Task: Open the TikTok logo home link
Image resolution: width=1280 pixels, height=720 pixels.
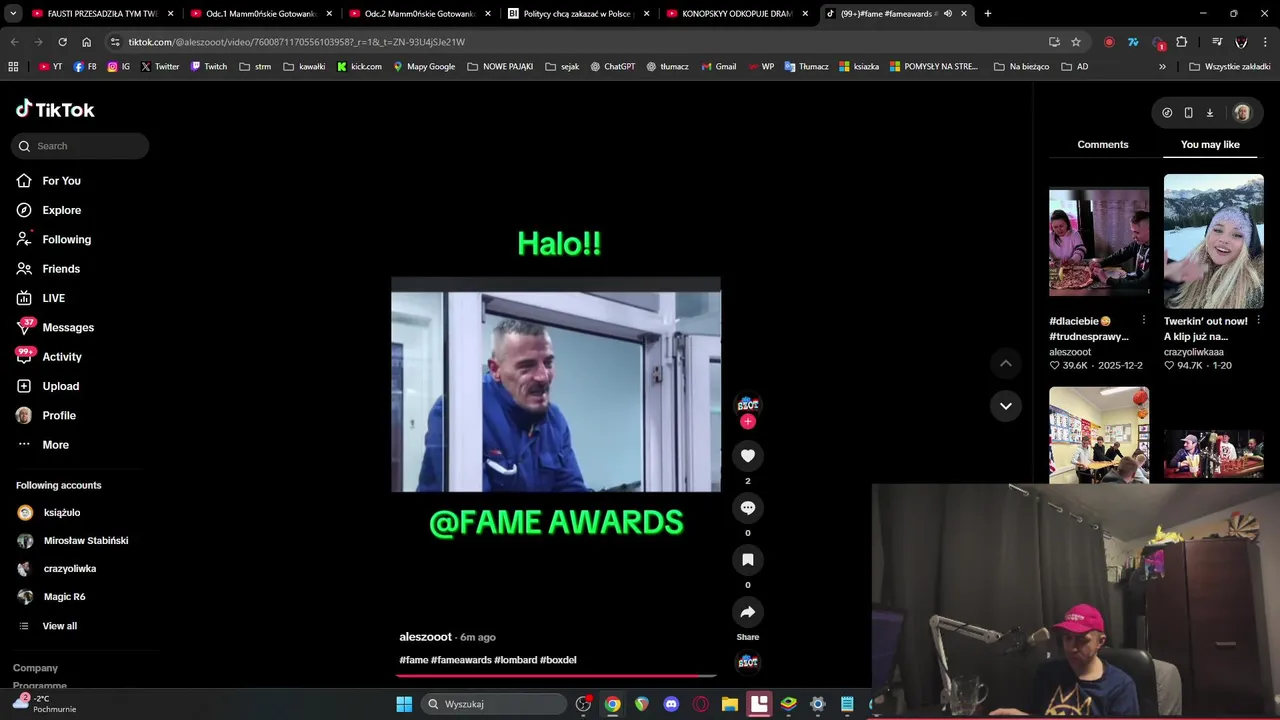Action: (55, 109)
